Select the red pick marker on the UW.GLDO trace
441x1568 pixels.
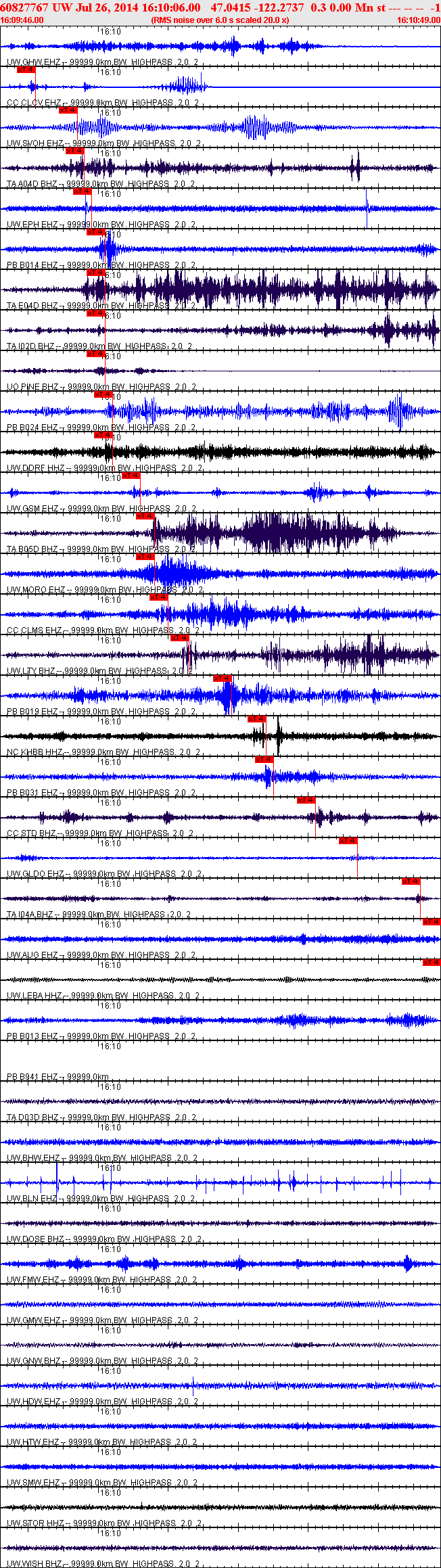point(348,841)
